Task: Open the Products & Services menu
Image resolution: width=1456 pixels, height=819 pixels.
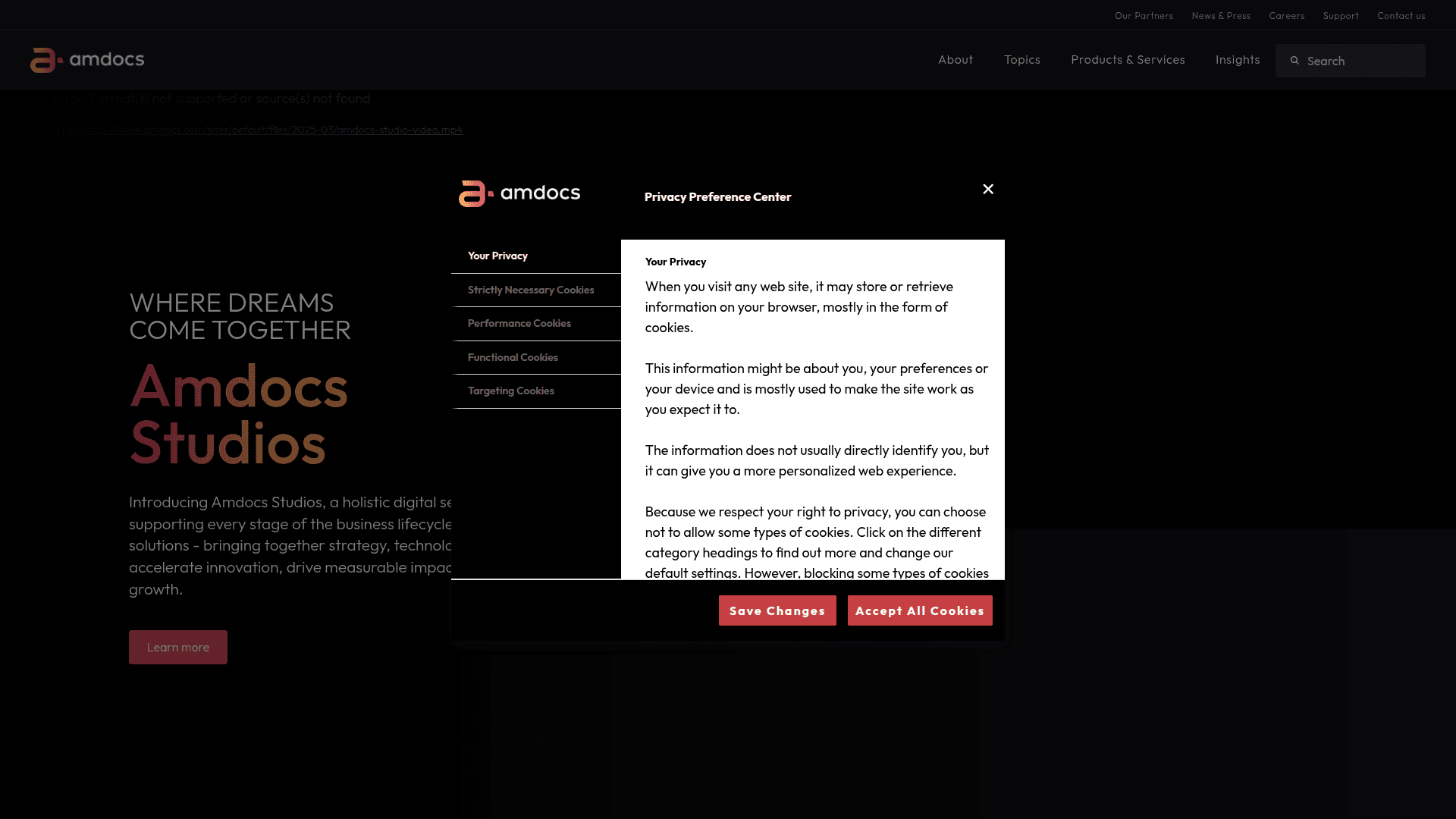Action: pyautogui.click(x=1128, y=60)
